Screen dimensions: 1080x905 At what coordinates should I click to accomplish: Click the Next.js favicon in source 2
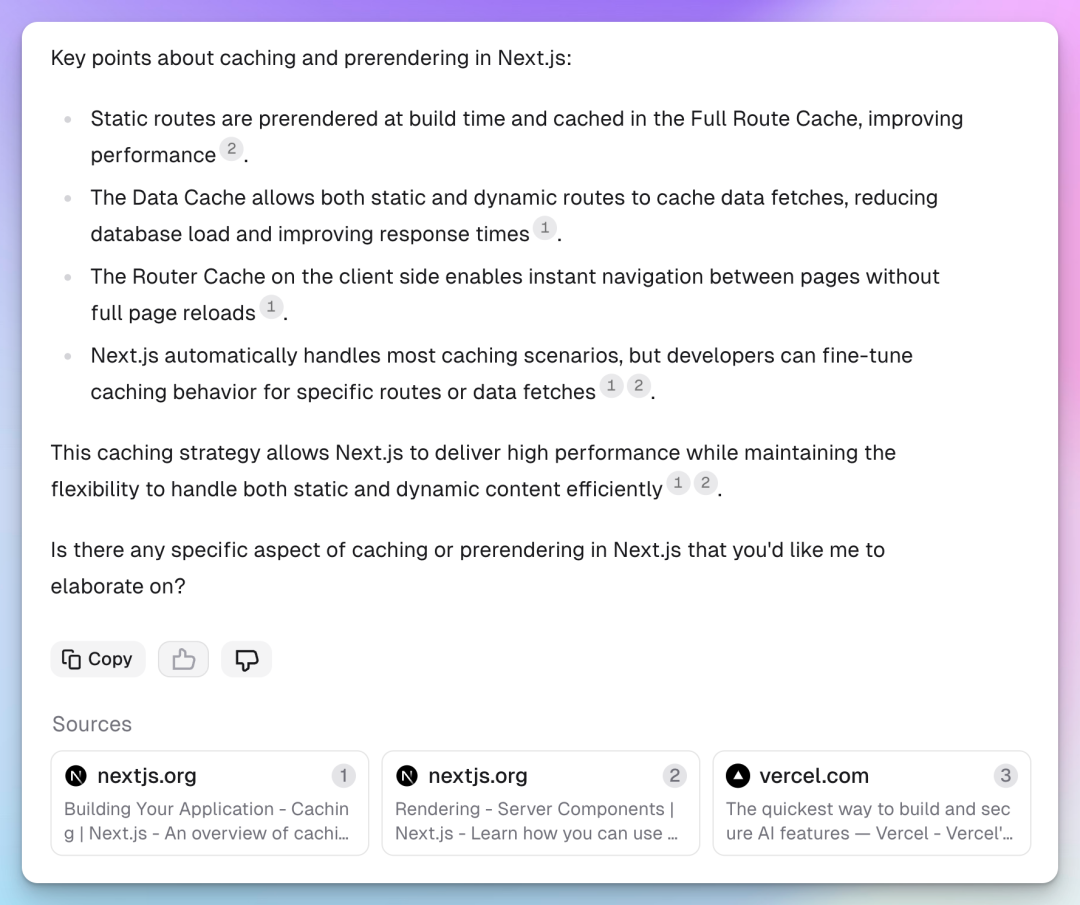click(x=407, y=776)
